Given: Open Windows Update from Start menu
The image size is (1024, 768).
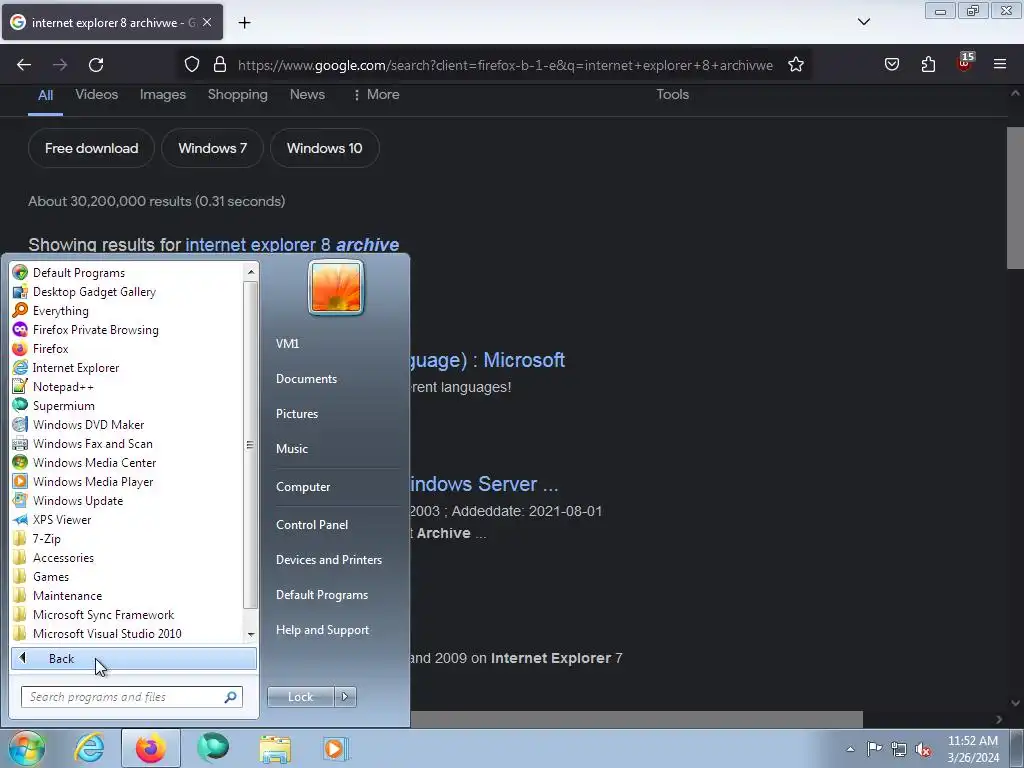Looking at the screenshot, I should (78, 501).
